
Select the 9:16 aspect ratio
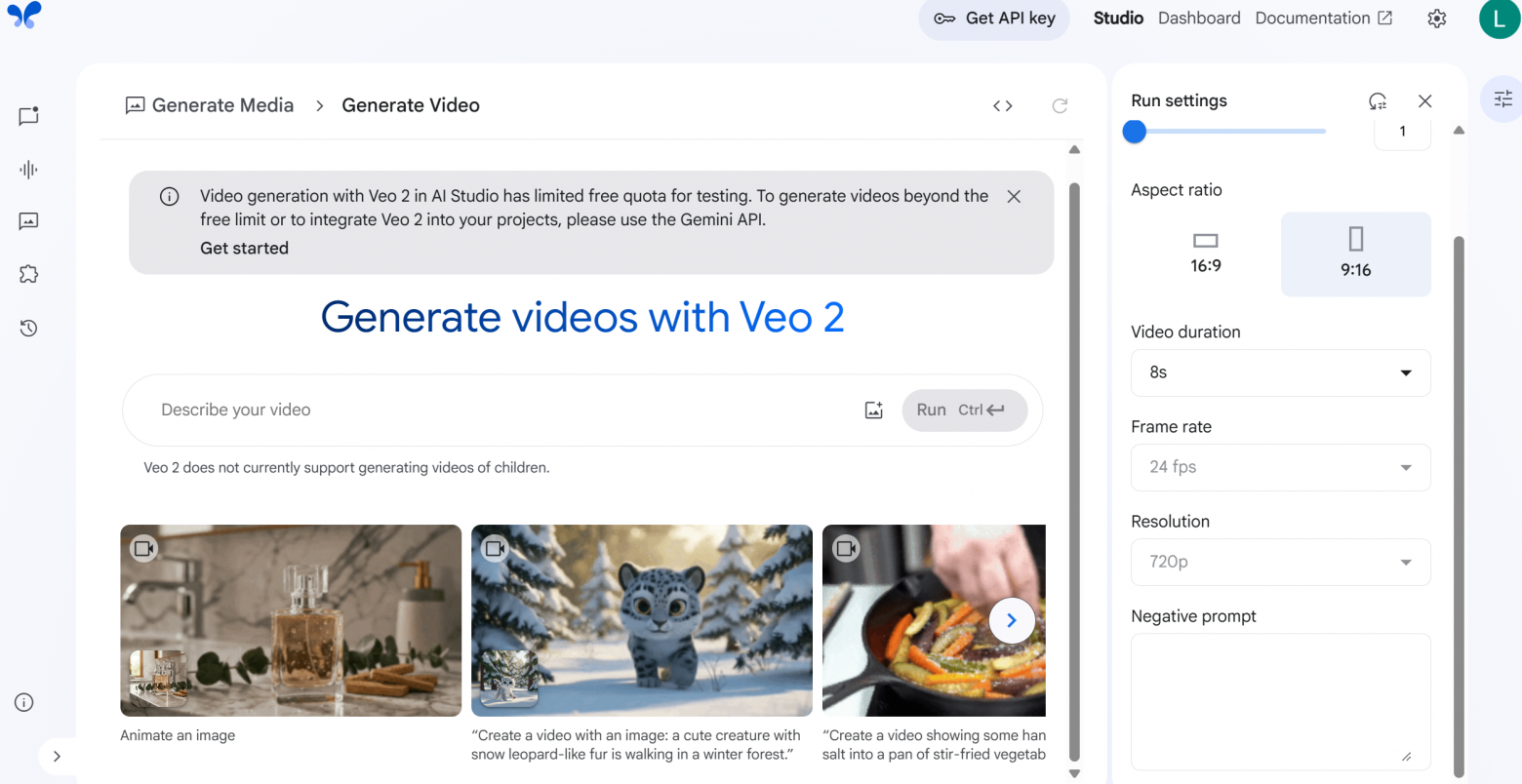(x=1355, y=254)
